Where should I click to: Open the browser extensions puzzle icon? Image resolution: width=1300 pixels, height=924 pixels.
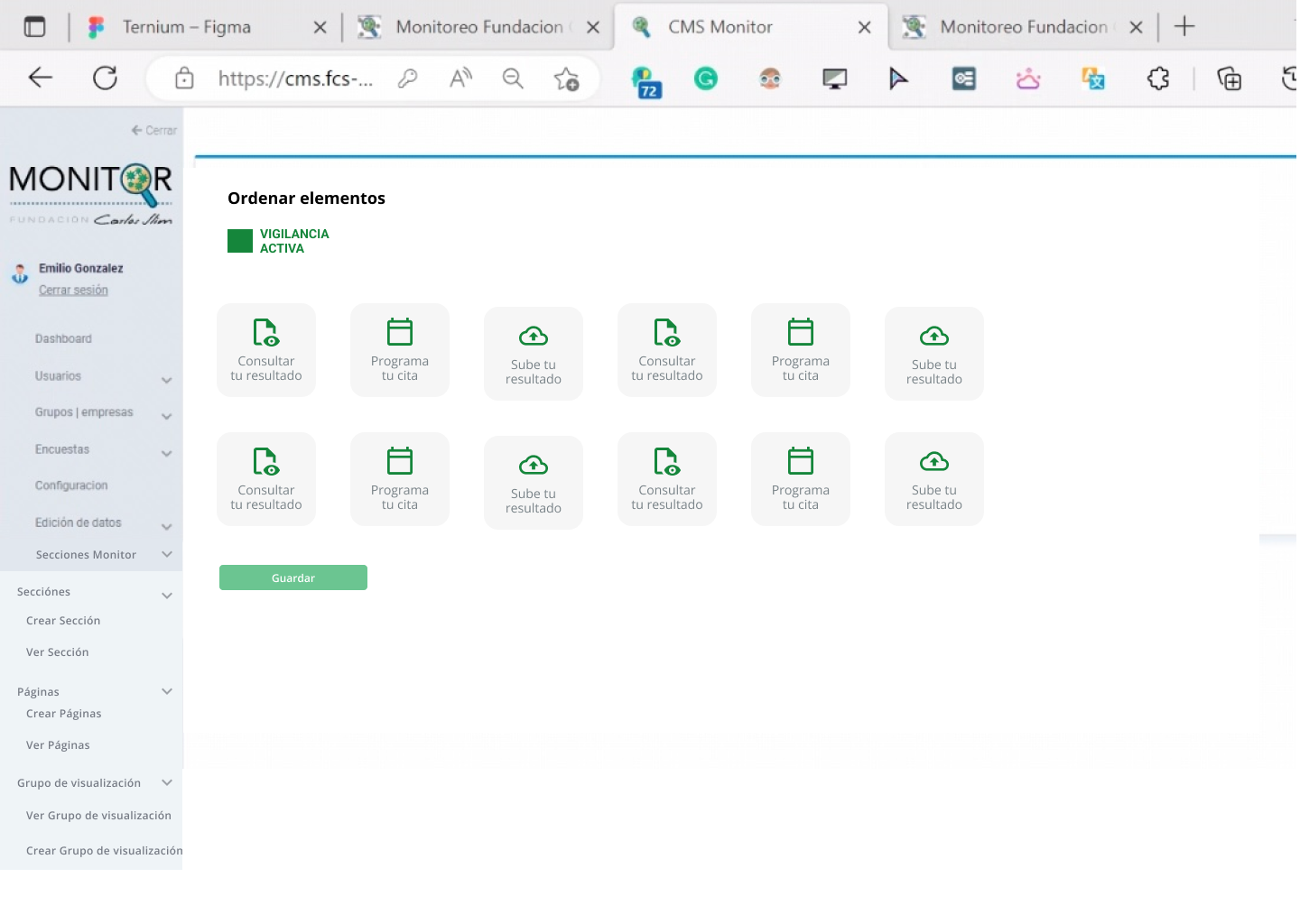click(x=1158, y=79)
